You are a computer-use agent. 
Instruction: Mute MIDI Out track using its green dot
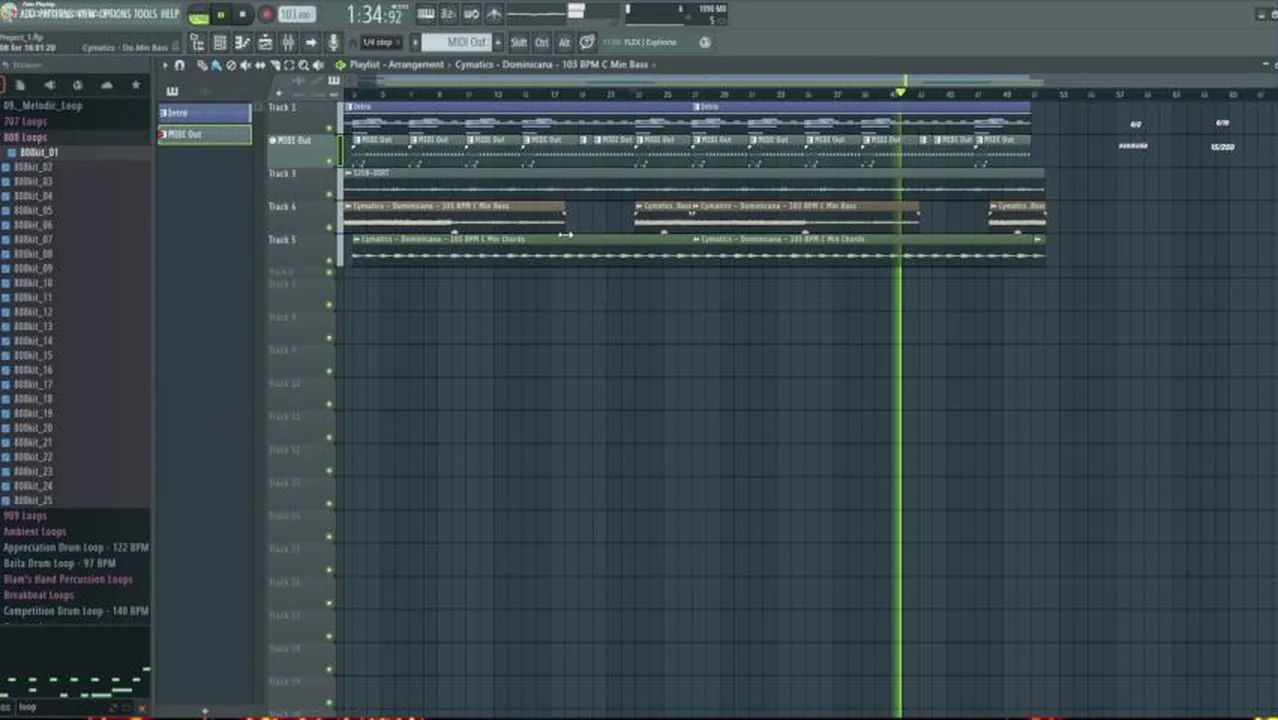click(329, 161)
